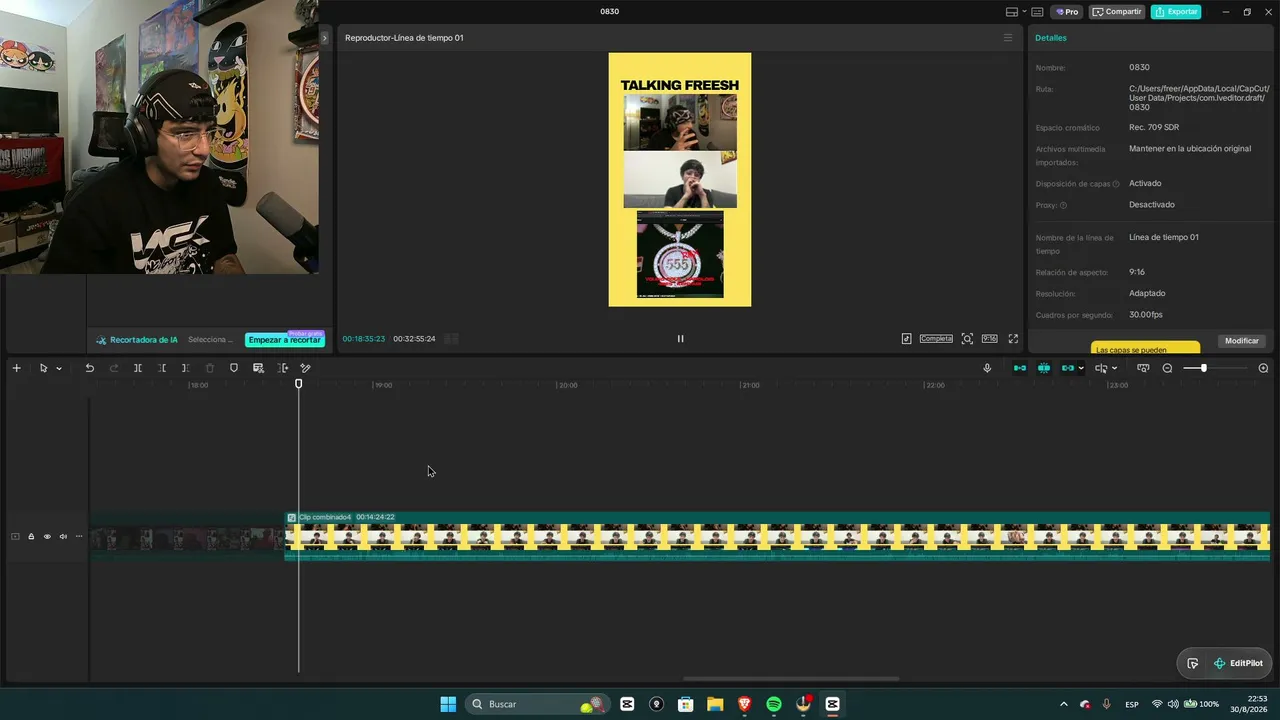Toggle the main track magnet
1280x720 pixels.
coord(1020,368)
